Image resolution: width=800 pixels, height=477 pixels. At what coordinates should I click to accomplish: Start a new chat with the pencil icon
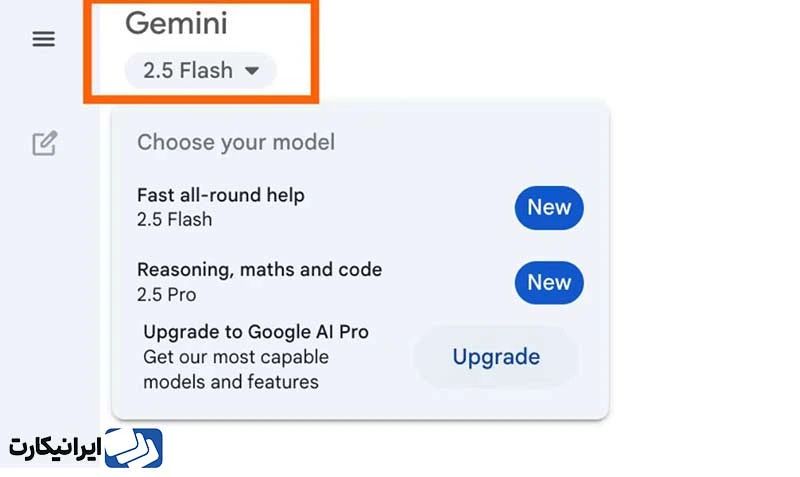[44, 143]
